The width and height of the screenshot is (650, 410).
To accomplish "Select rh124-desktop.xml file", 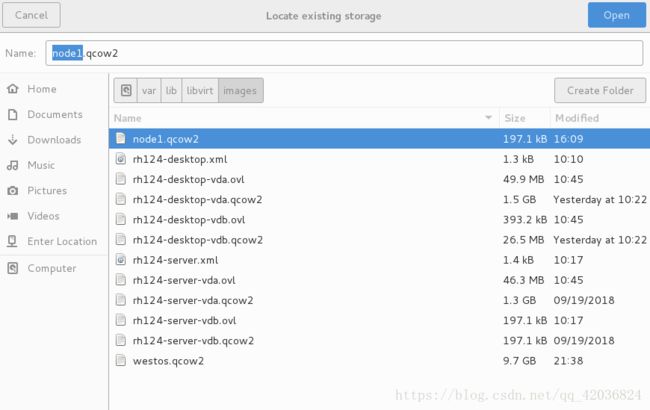I will pos(379,159).
